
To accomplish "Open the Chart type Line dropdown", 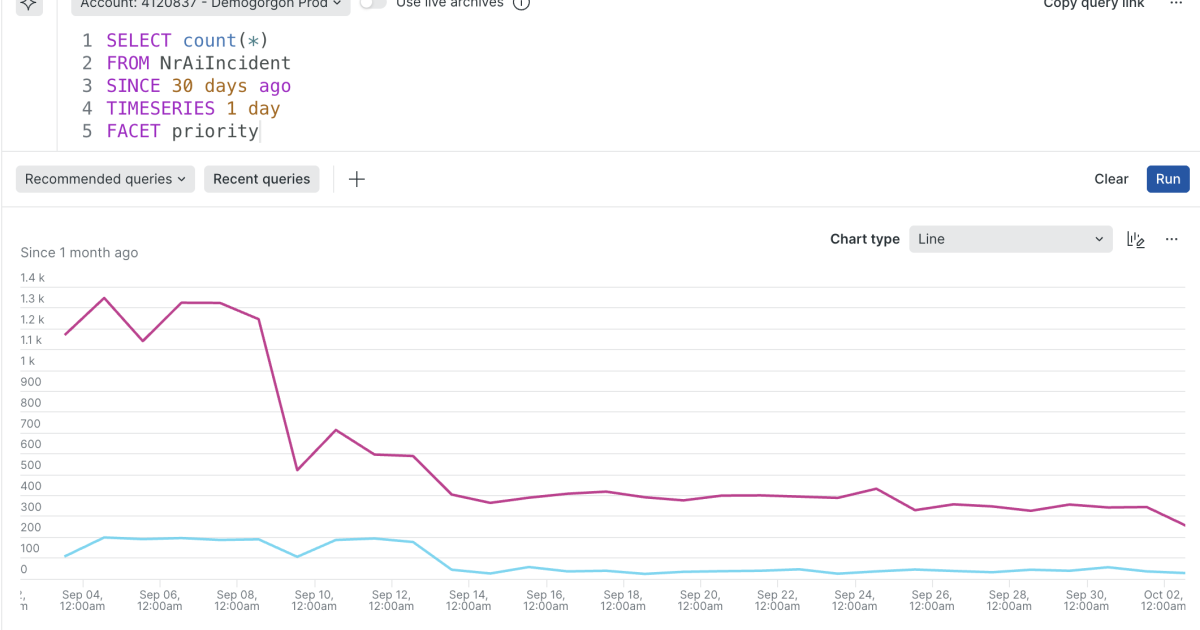I will pyautogui.click(x=1010, y=239).
